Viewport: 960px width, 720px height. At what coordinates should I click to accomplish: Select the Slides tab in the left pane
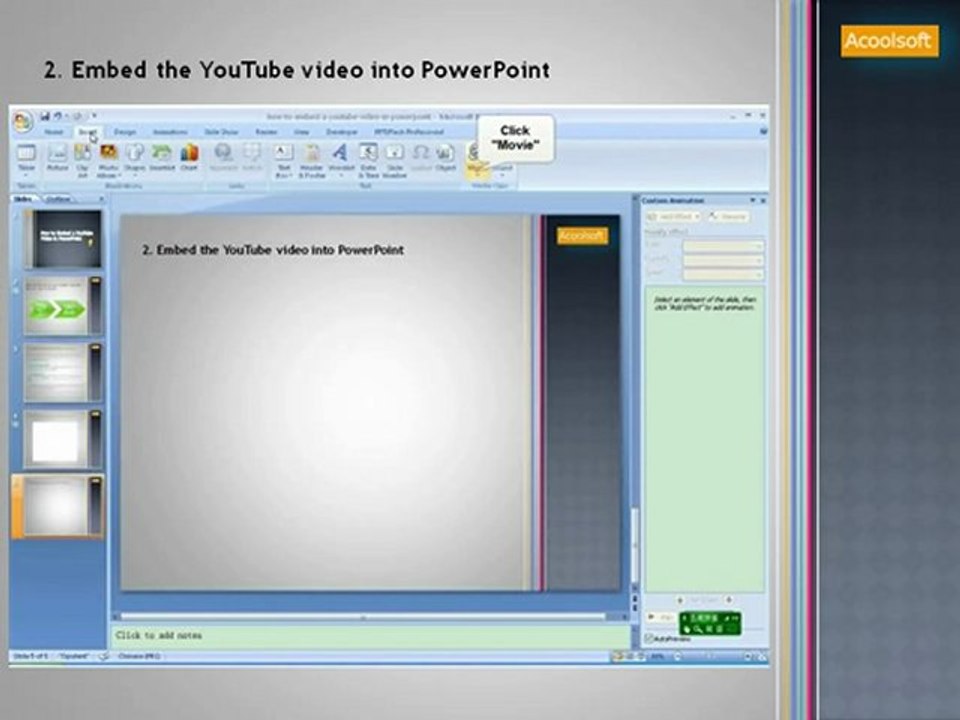(x=23, y=199)
